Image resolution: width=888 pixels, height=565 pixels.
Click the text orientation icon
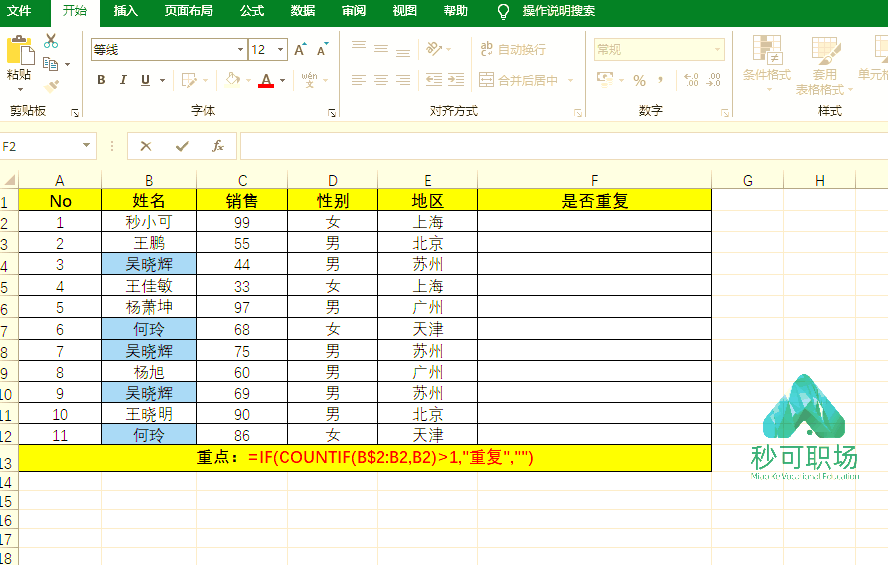[434, 49]
